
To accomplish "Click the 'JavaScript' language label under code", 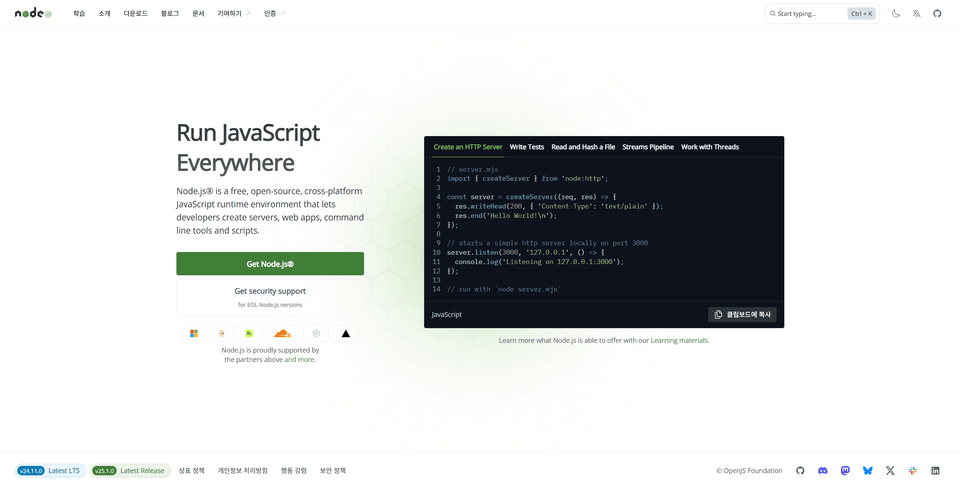I will (x=446, y=315).
